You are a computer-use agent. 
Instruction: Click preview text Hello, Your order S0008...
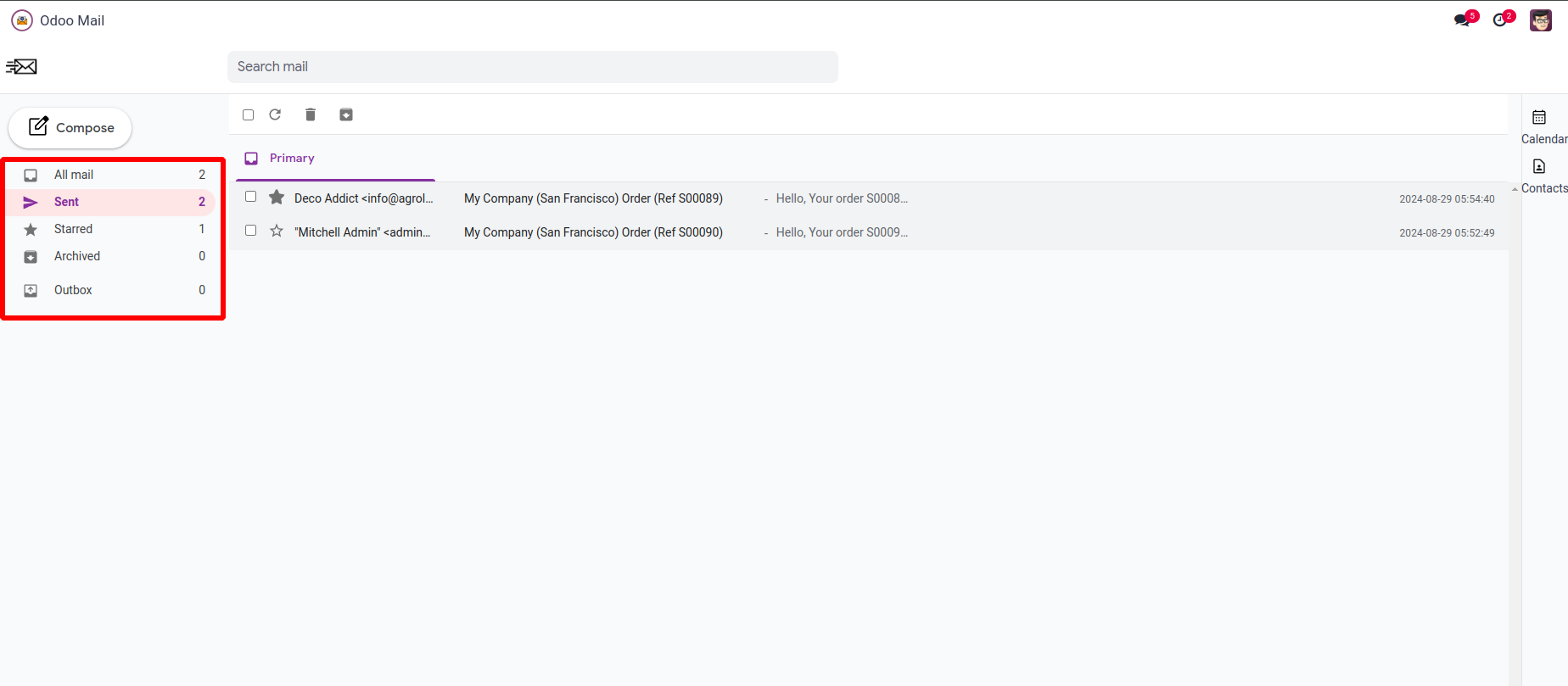click(x=842, y=198)
